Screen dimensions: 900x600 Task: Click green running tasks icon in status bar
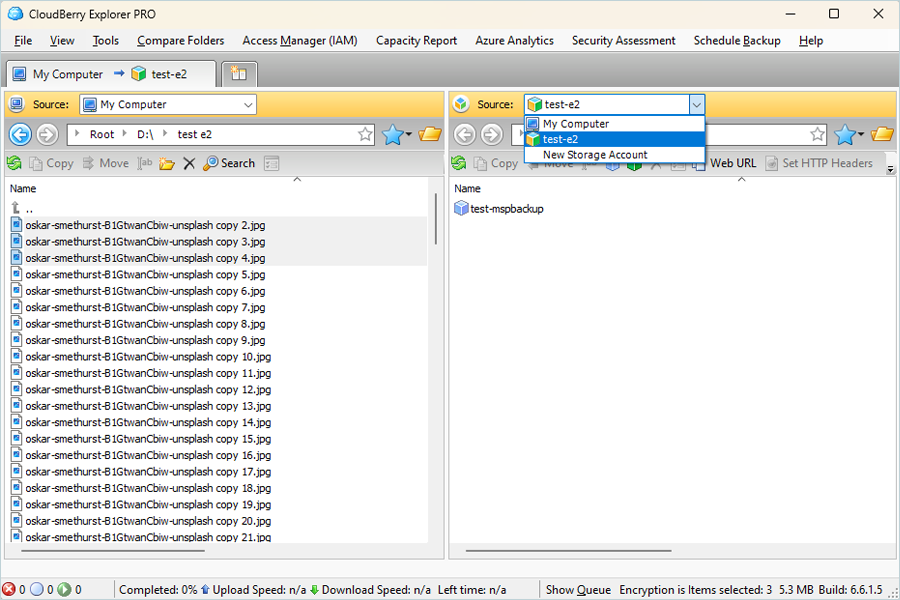point(64,590)
